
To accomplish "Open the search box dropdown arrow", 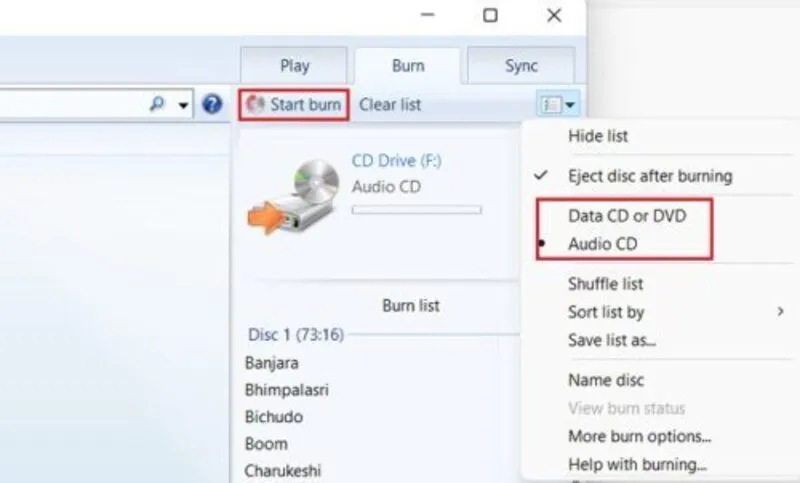I will pyautogui.click(x=183, y=106).
